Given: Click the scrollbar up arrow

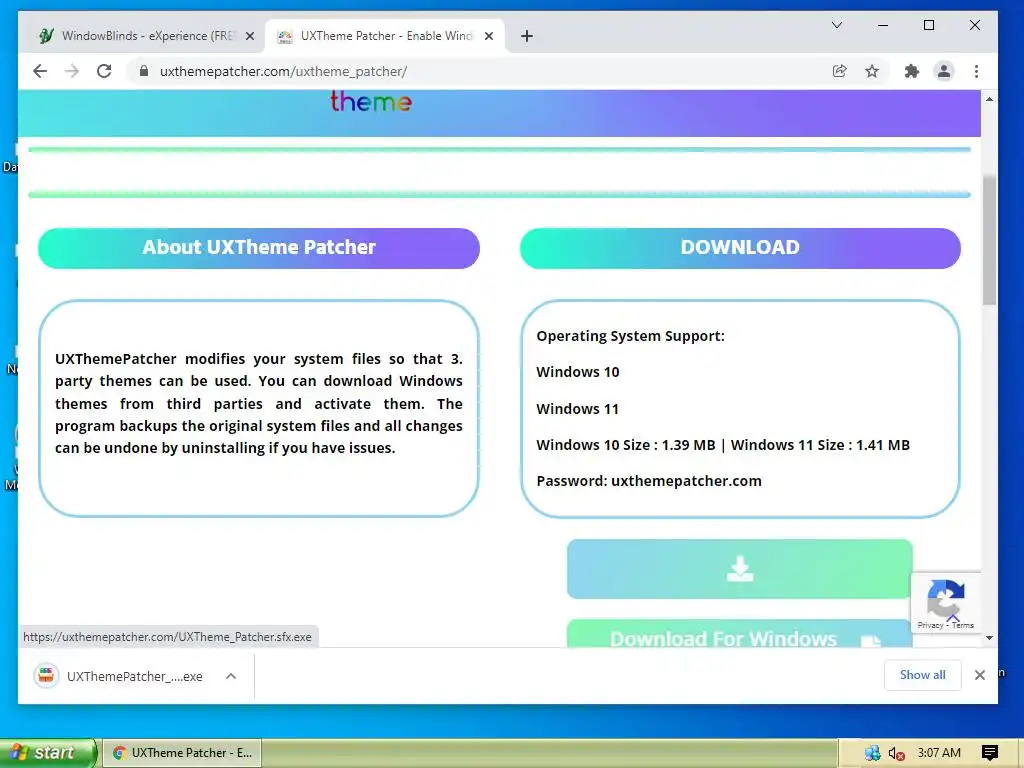Looking at the screenshot, I should point(989,99).
